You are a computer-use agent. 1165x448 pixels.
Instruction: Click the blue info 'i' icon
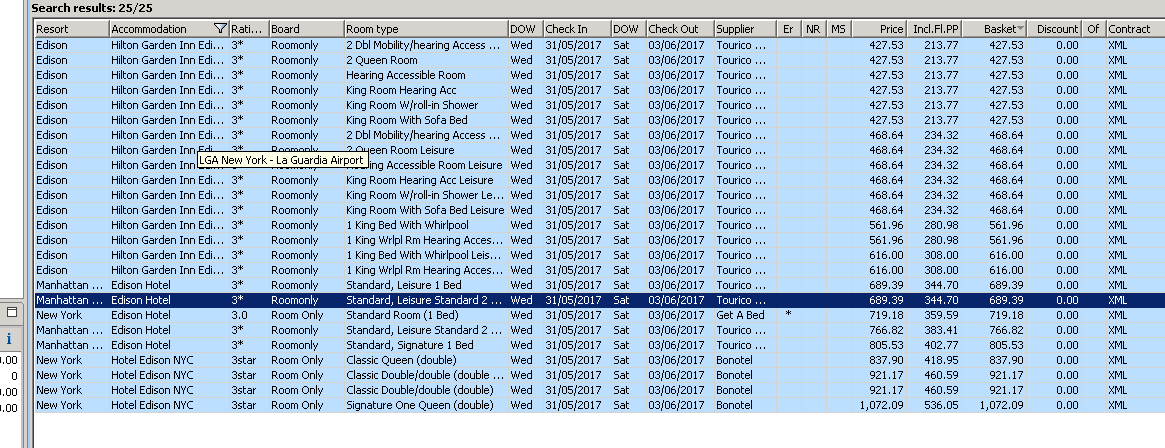pos(9,340)
